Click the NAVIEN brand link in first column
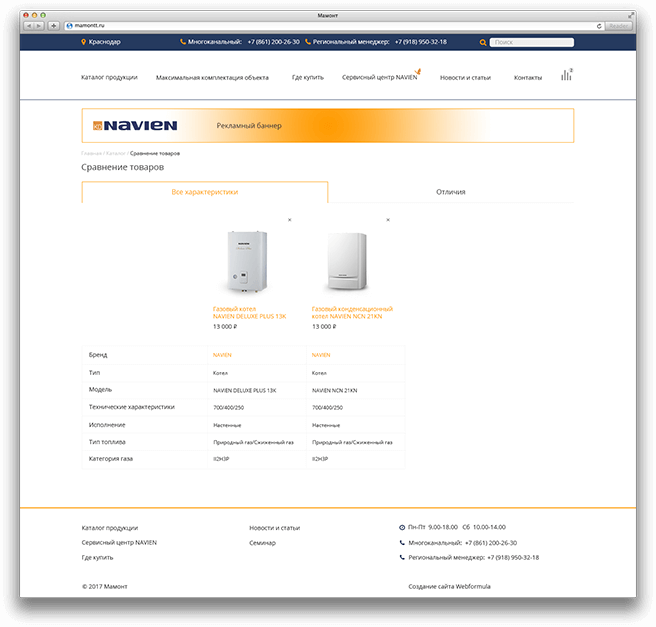Viewport: 656px width, 627px height. tap(222, 355)
